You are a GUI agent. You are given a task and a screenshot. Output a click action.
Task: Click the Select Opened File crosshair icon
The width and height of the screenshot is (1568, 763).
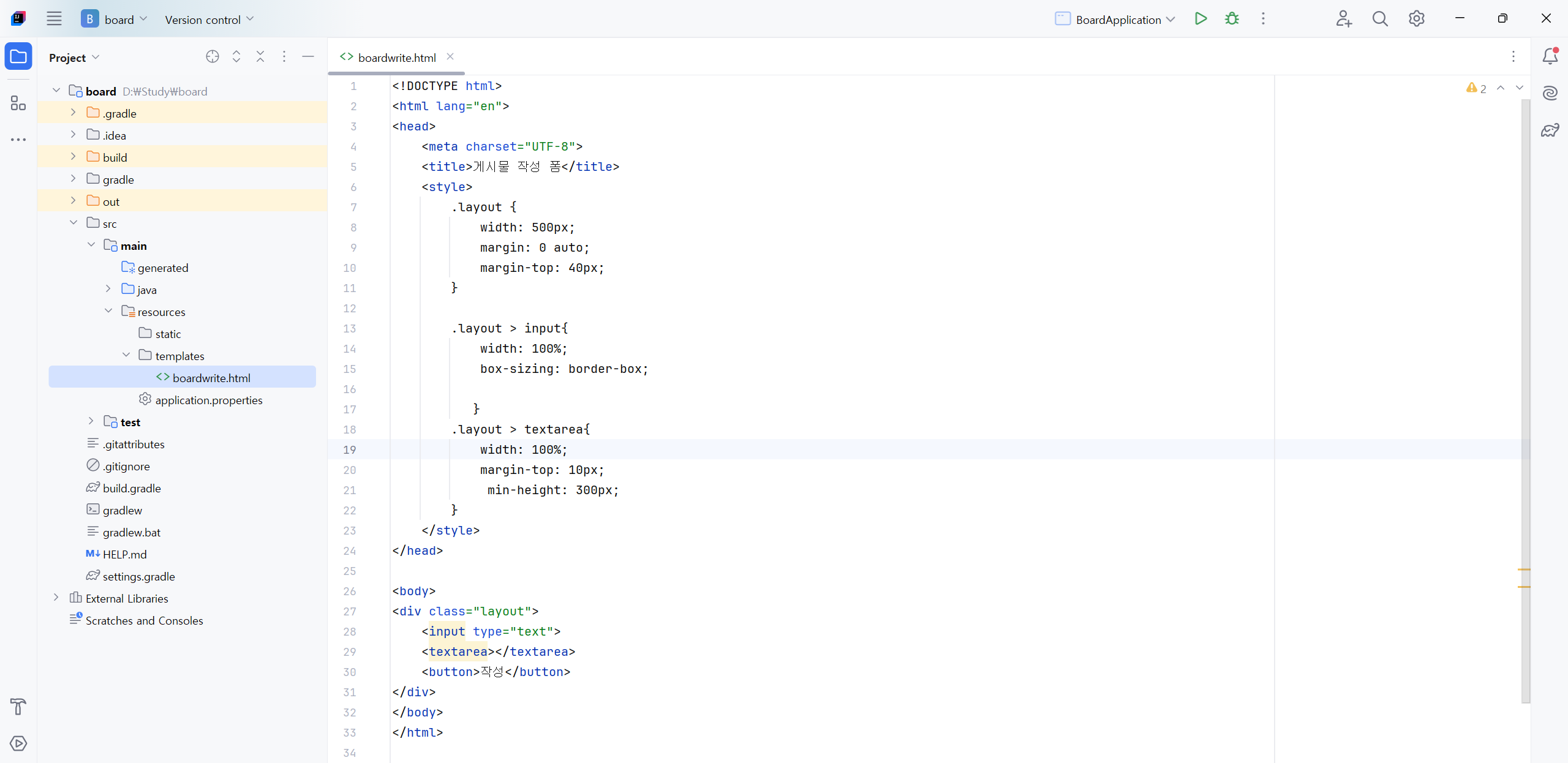coord(213,57)
